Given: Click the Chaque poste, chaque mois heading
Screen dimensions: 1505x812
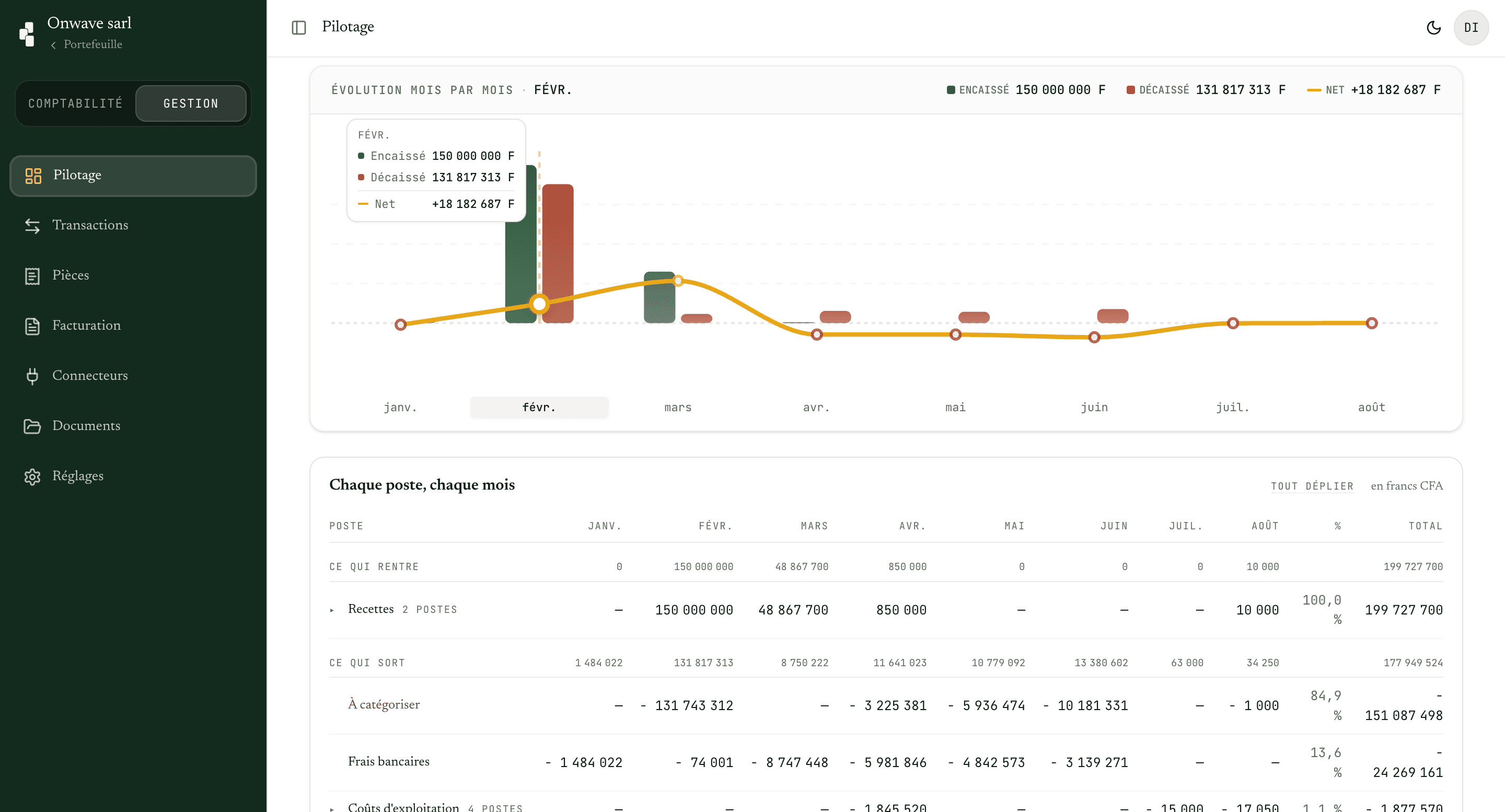Looking at the screenshot, I should [422, 485].
